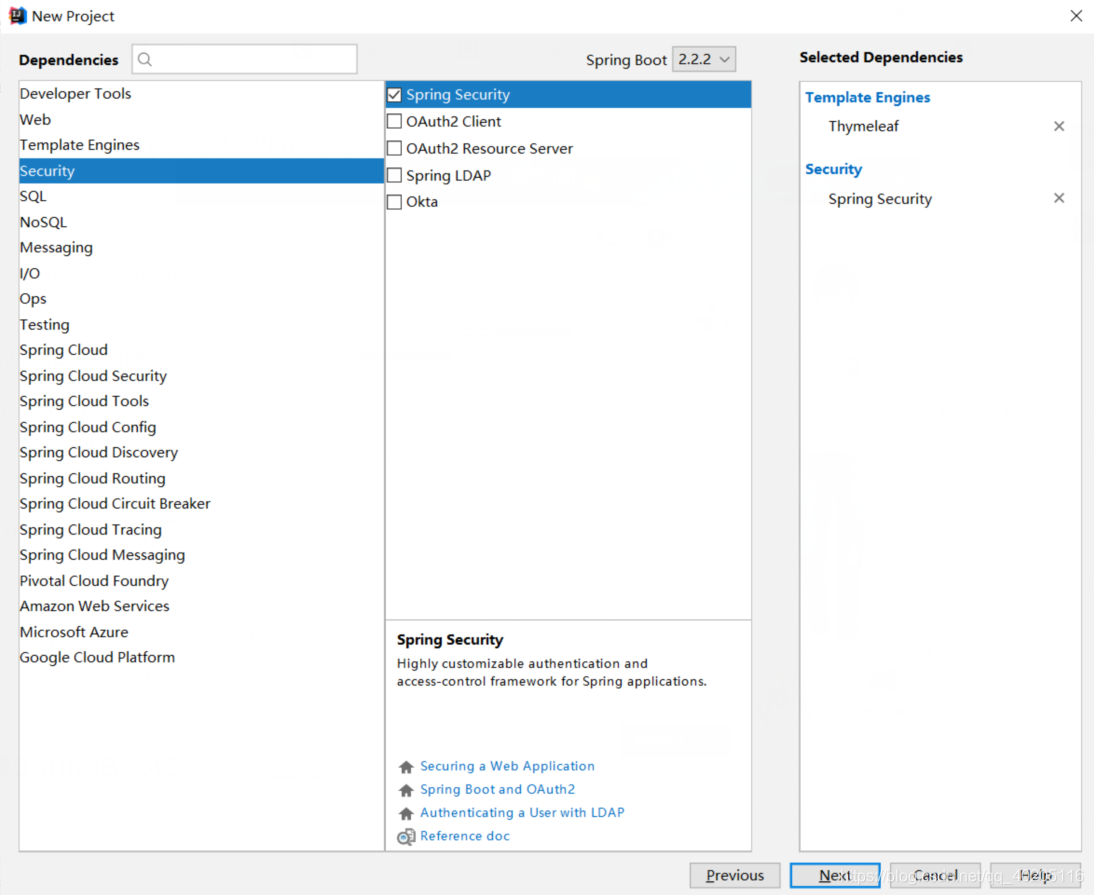
Task: Click the Reference doc icon
Action: click(406, 836)
